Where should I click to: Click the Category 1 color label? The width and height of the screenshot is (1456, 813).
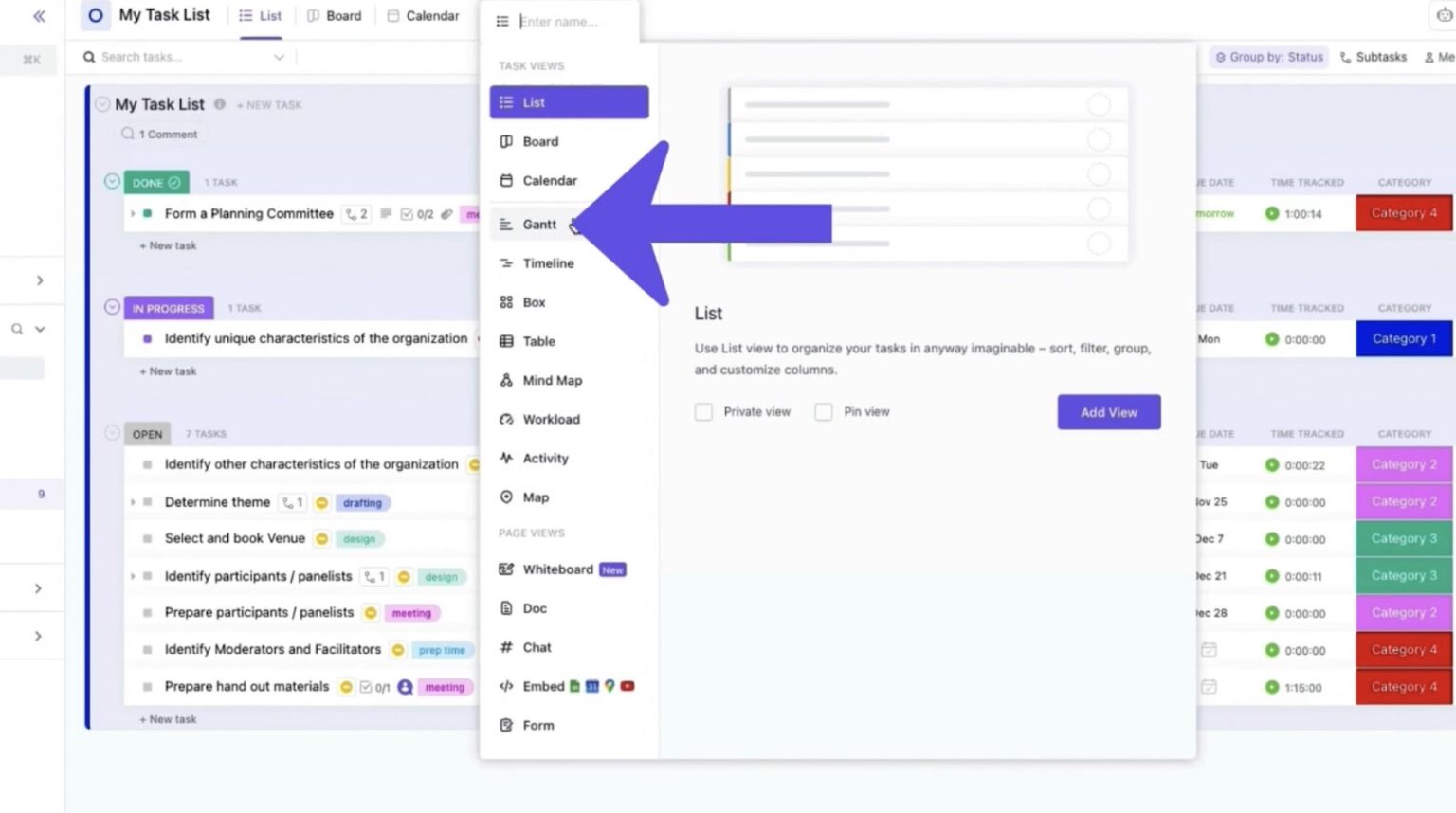1403,338
